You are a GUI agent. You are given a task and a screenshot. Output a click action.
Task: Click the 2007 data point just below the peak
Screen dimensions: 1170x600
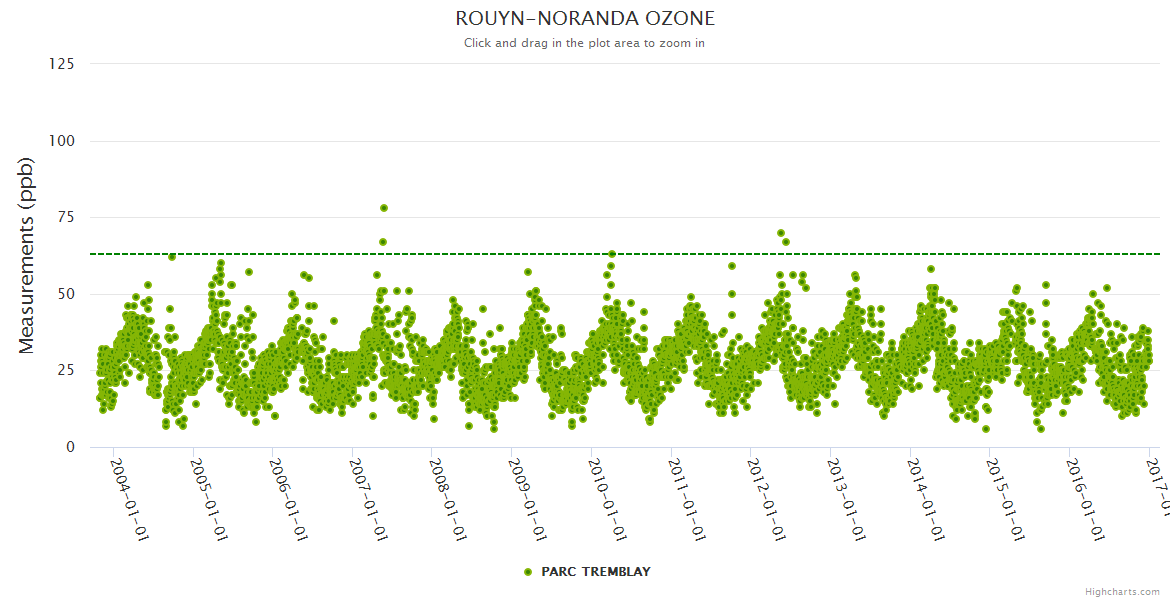(x=383, y=242)
